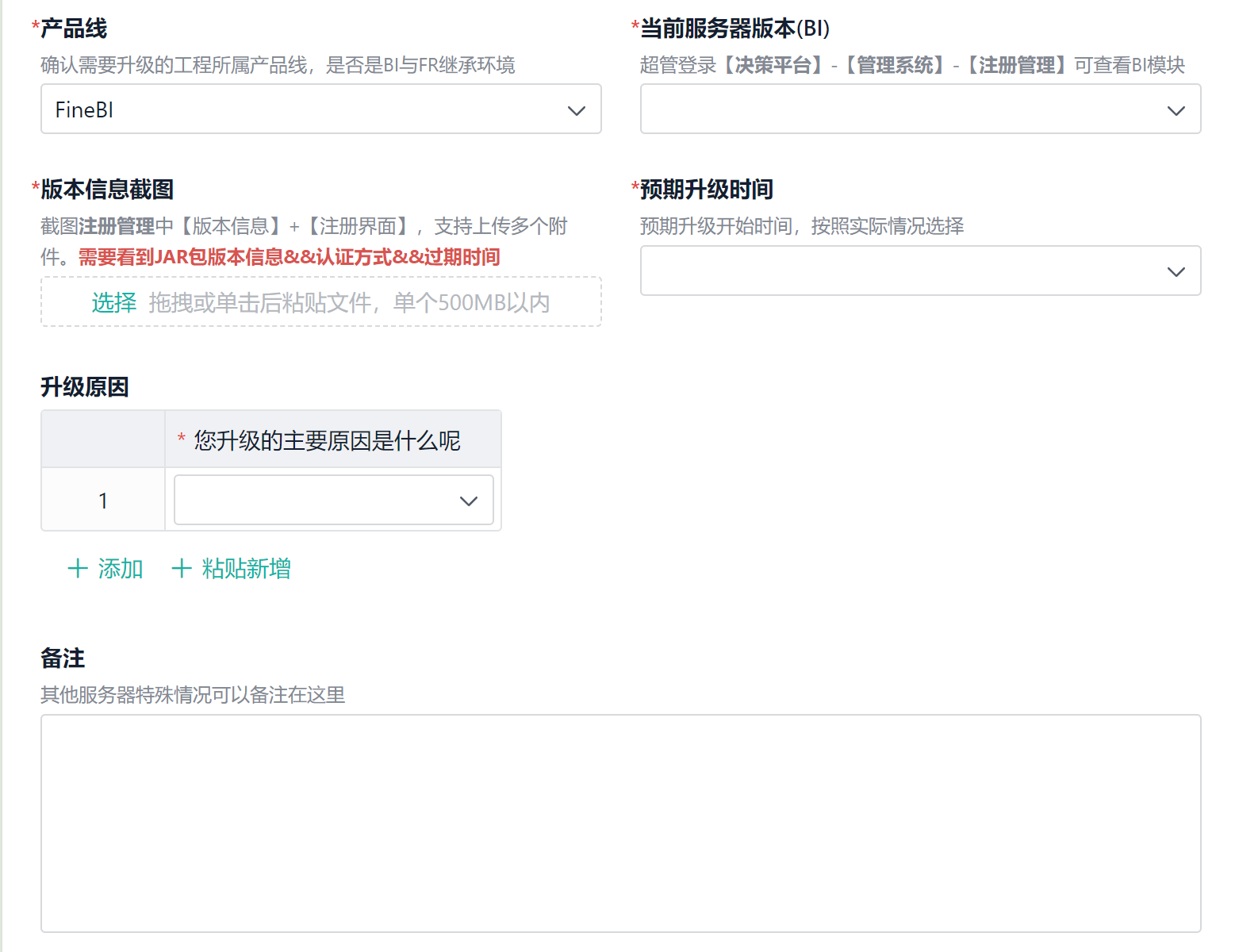Click 选择 to upload version screenshot
This screenshot has height=952, width=1235.
click(114, 302)
